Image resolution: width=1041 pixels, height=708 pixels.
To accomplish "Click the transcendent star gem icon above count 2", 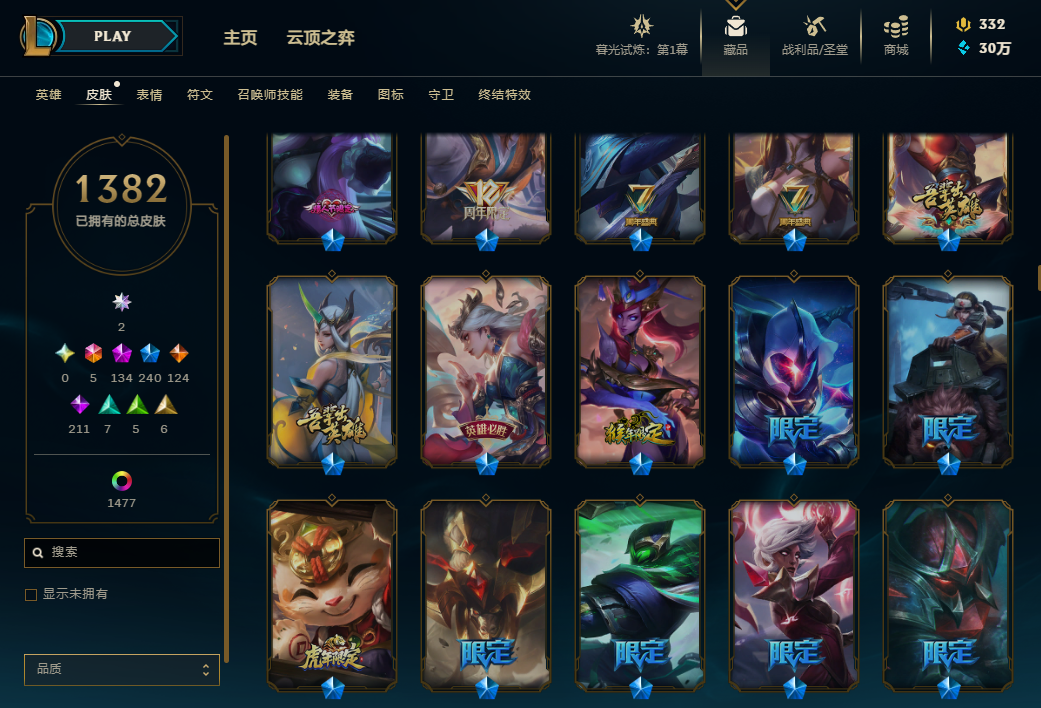I will pyautogui.click(x=121, y=302).
